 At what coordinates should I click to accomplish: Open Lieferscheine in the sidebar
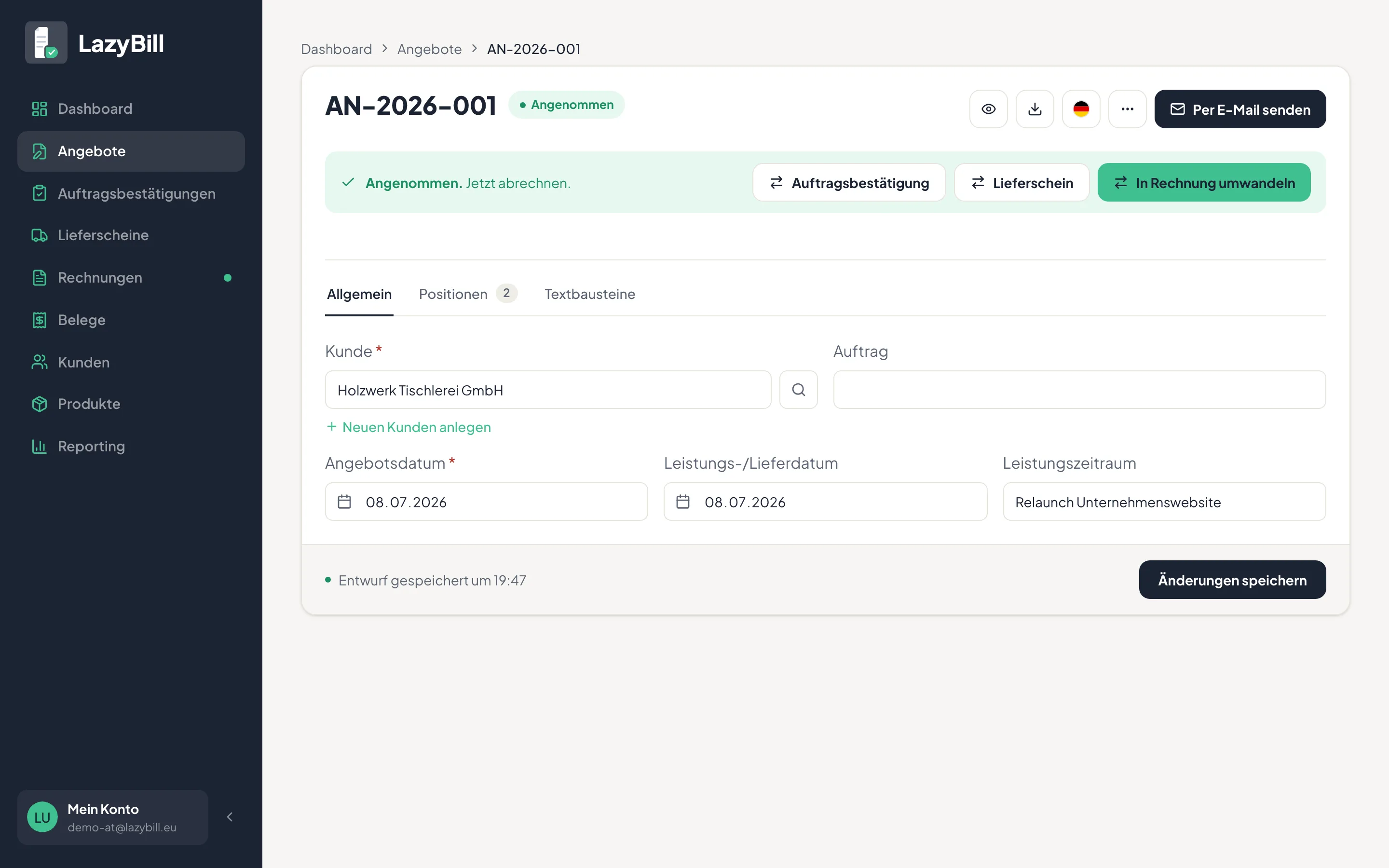[x=131, y=235]
